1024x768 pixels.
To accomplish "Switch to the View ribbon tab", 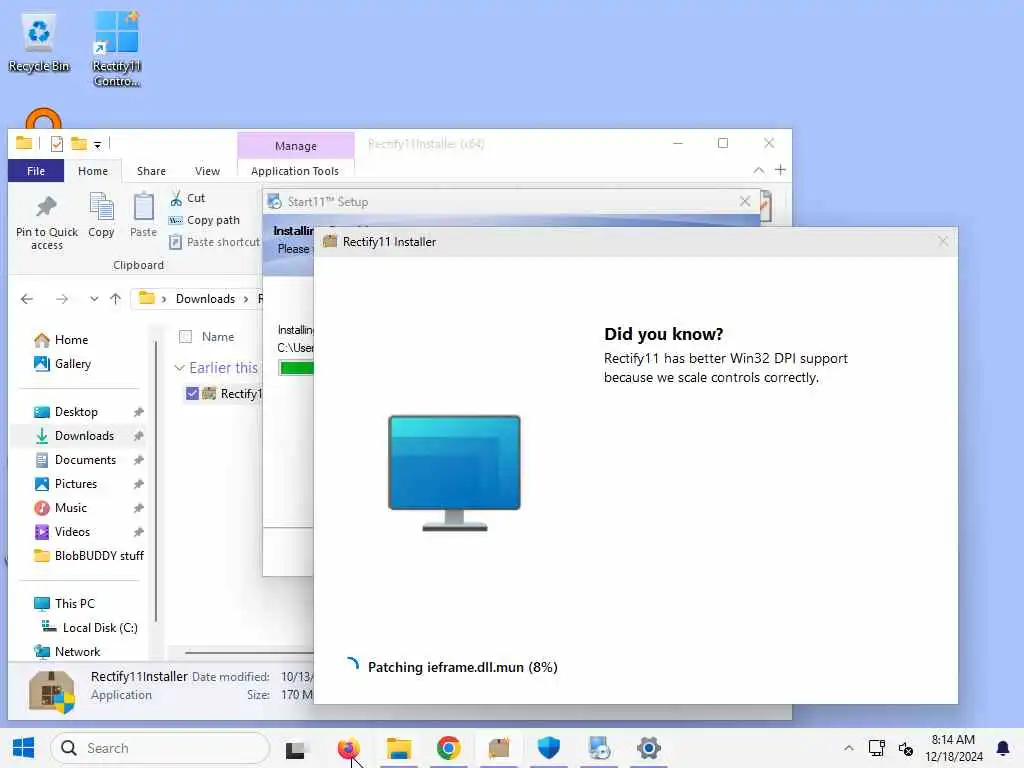I will (x=207, y=171).
